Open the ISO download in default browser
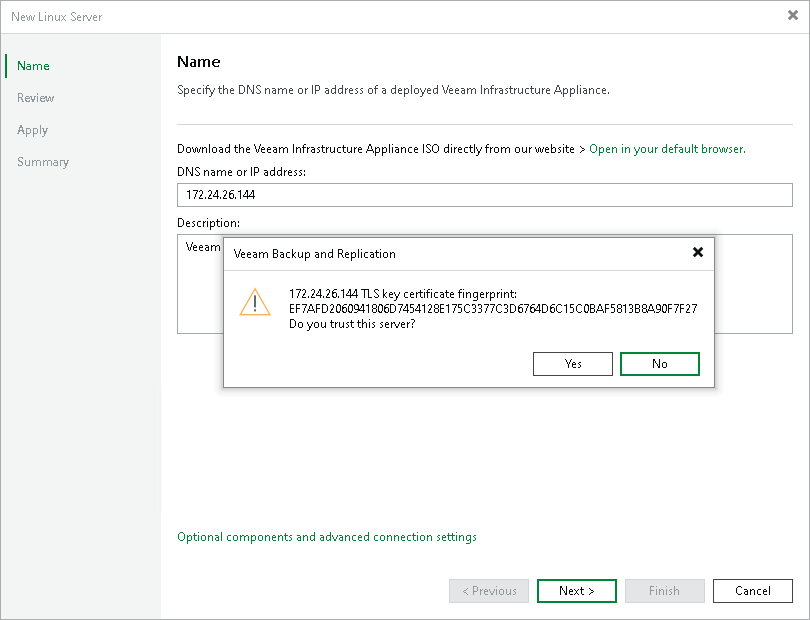Viewport: 810px width, 620px height. (x=666, y=148)
